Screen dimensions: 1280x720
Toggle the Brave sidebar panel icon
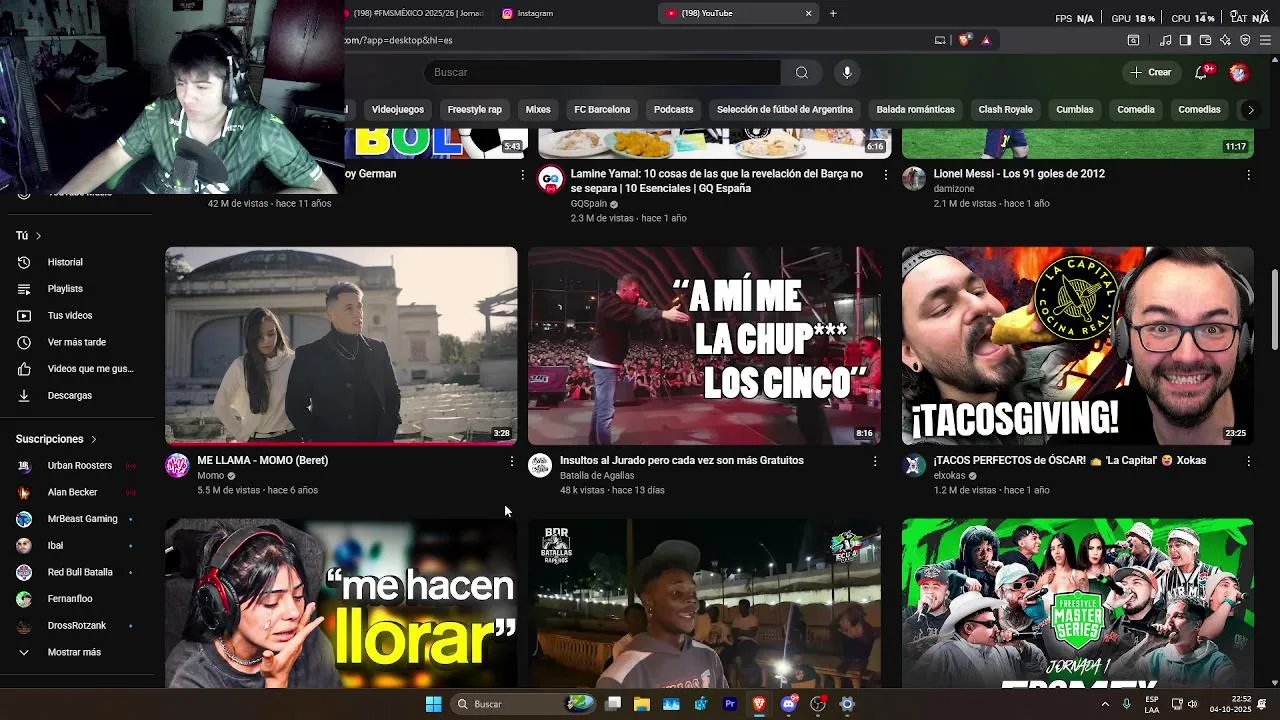[1185, 40]
